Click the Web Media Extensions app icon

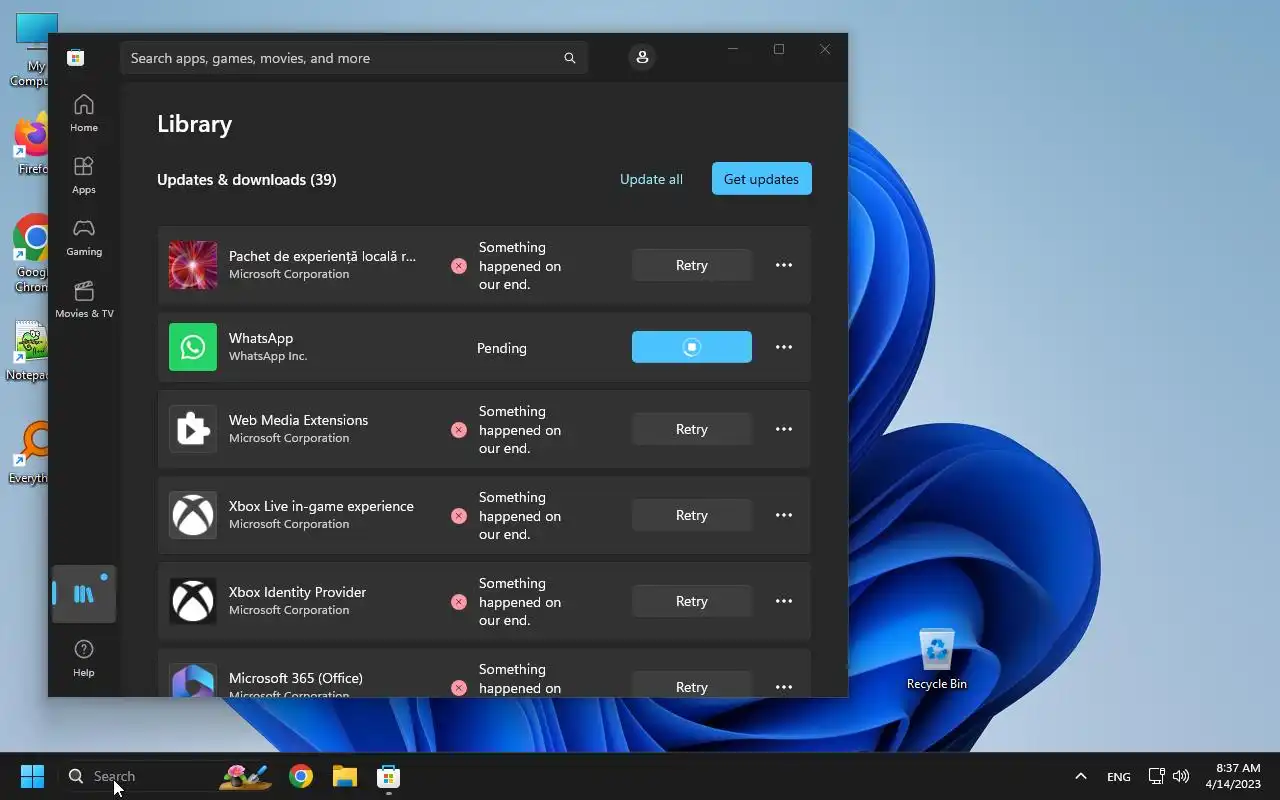(x=193, y=429)
